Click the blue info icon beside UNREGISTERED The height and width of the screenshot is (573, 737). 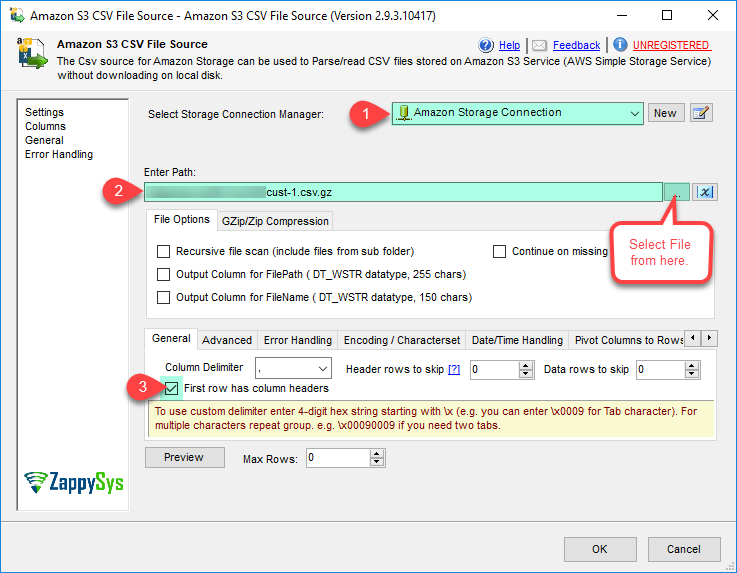click(x=620, y=45)
